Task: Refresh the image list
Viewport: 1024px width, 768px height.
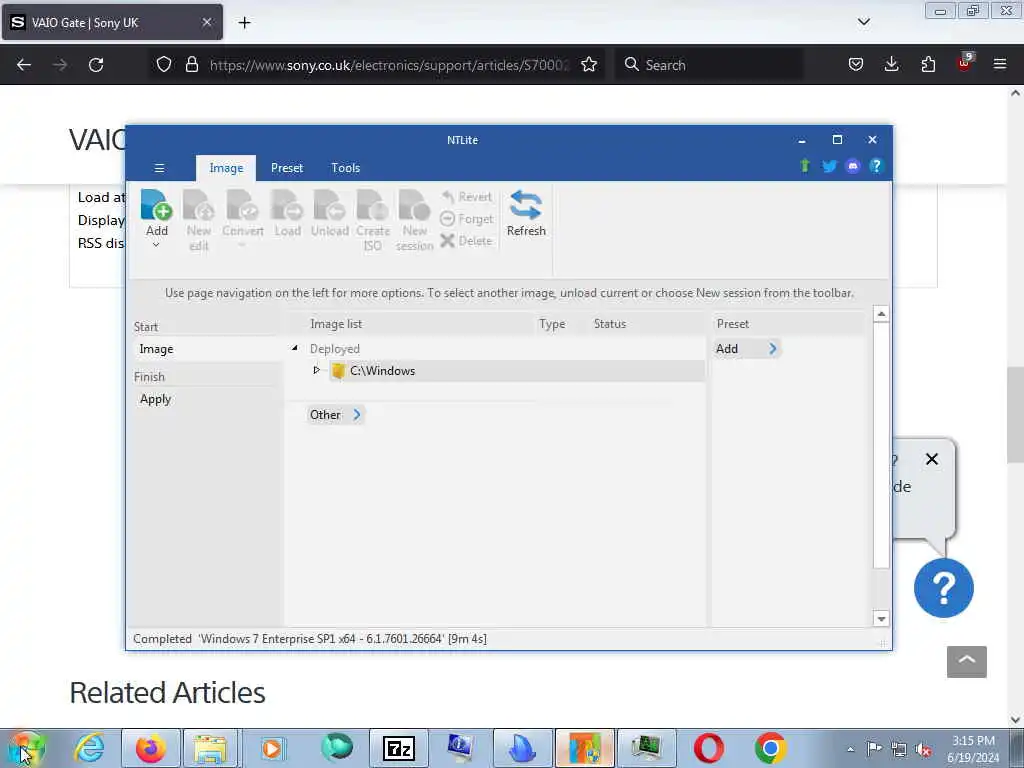Action: click(526, 213)
